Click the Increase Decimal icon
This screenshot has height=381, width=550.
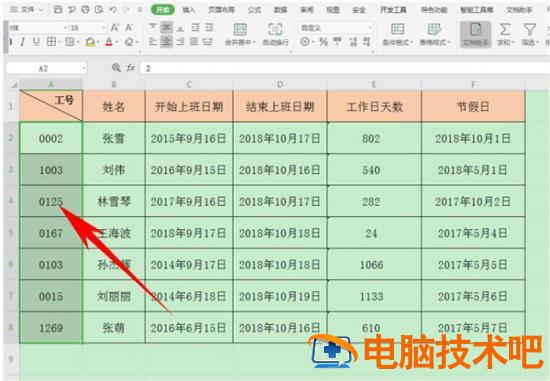tap(353, 42)
